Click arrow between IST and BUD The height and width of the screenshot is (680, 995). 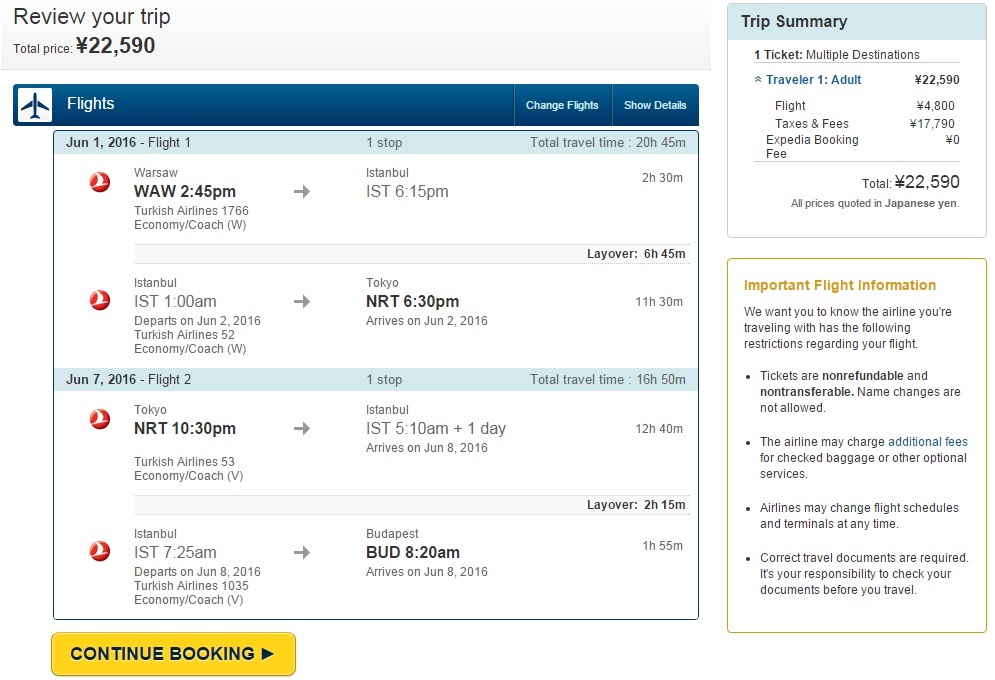302,552
